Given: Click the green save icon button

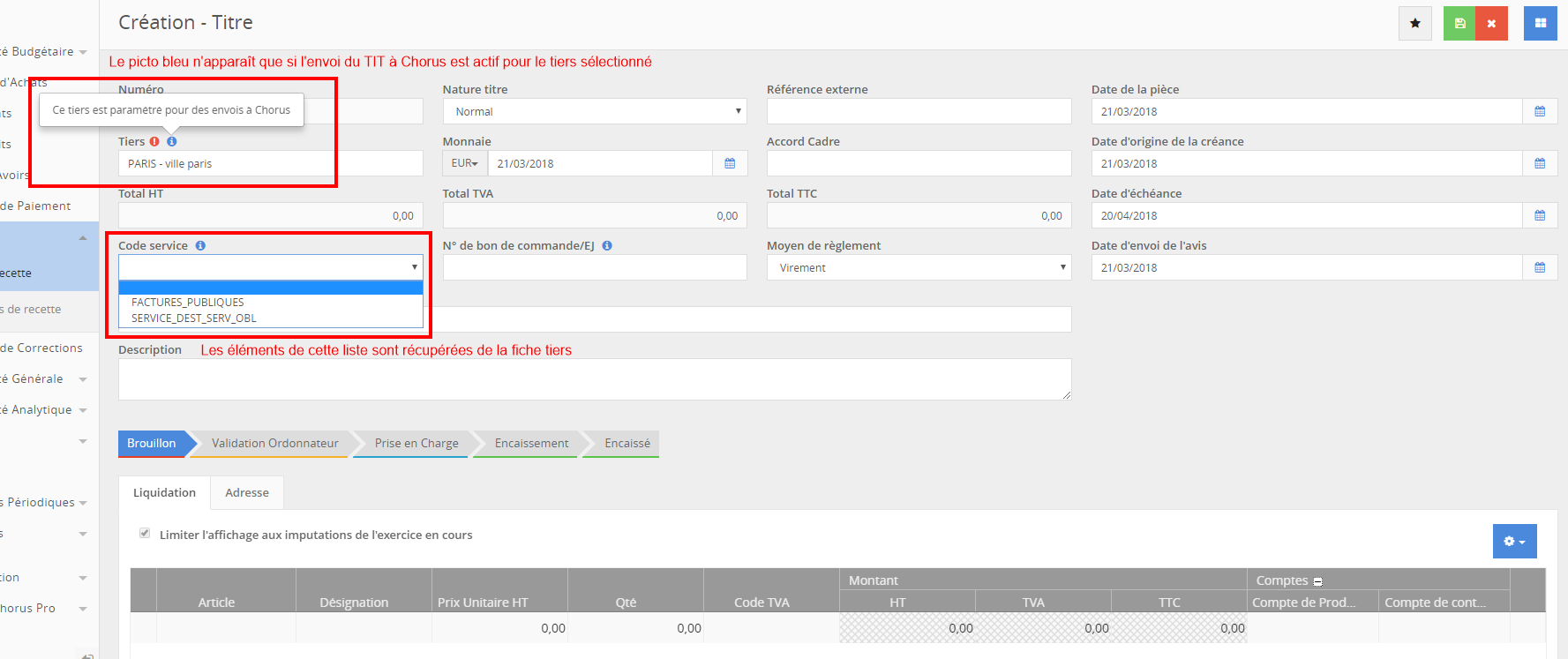Looking at the screenshot, I should click(x=1459, y=24).
